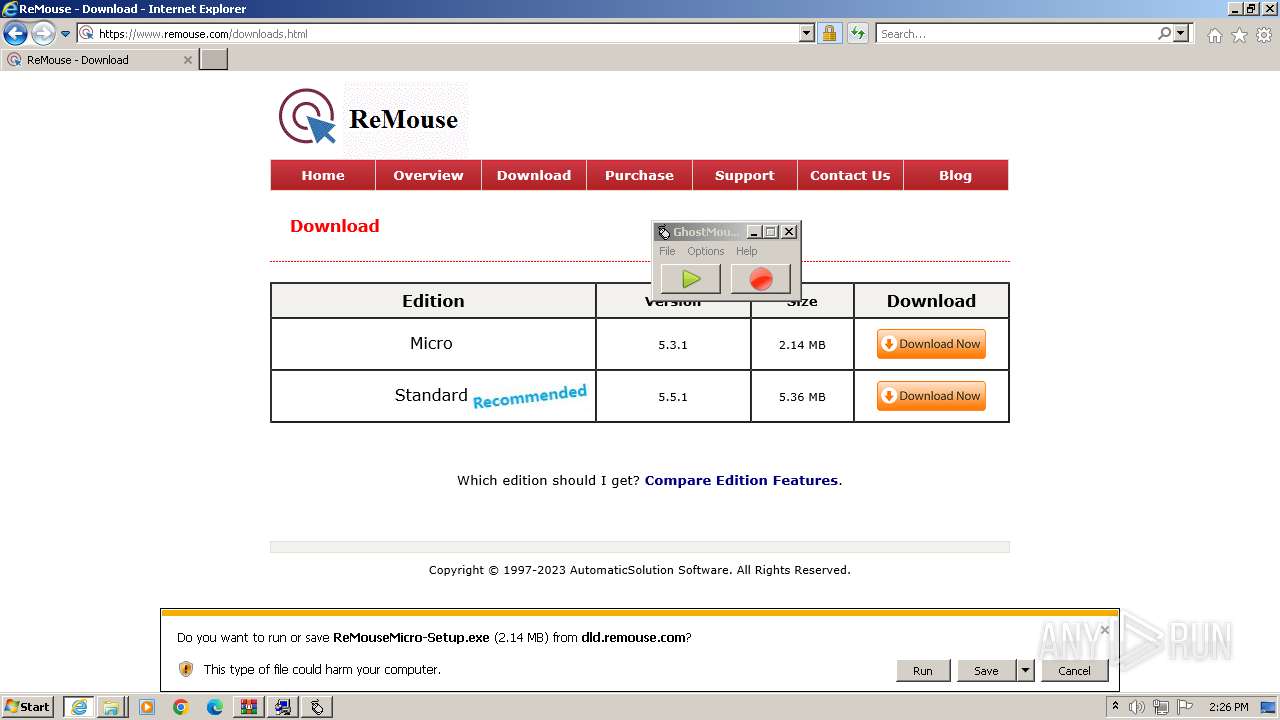This screenshot has height=720, width=1280.
Task: Click the Internet Explorer title bar icon
Action: 10,8
